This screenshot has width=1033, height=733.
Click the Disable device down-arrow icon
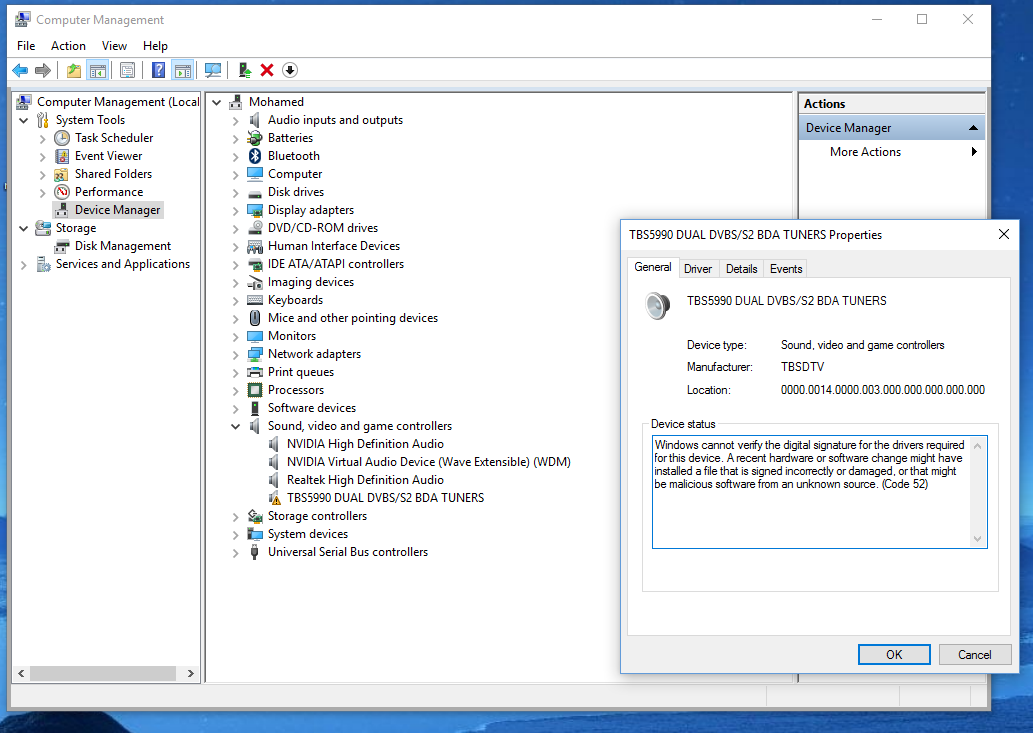click(290, 70)
